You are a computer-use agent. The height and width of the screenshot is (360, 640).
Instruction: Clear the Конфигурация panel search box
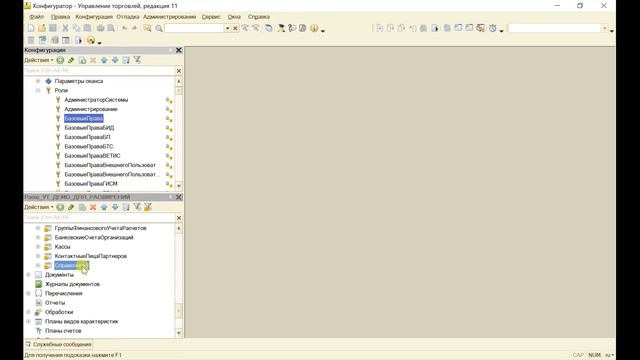pyautogui.click(x=179, y=71)
